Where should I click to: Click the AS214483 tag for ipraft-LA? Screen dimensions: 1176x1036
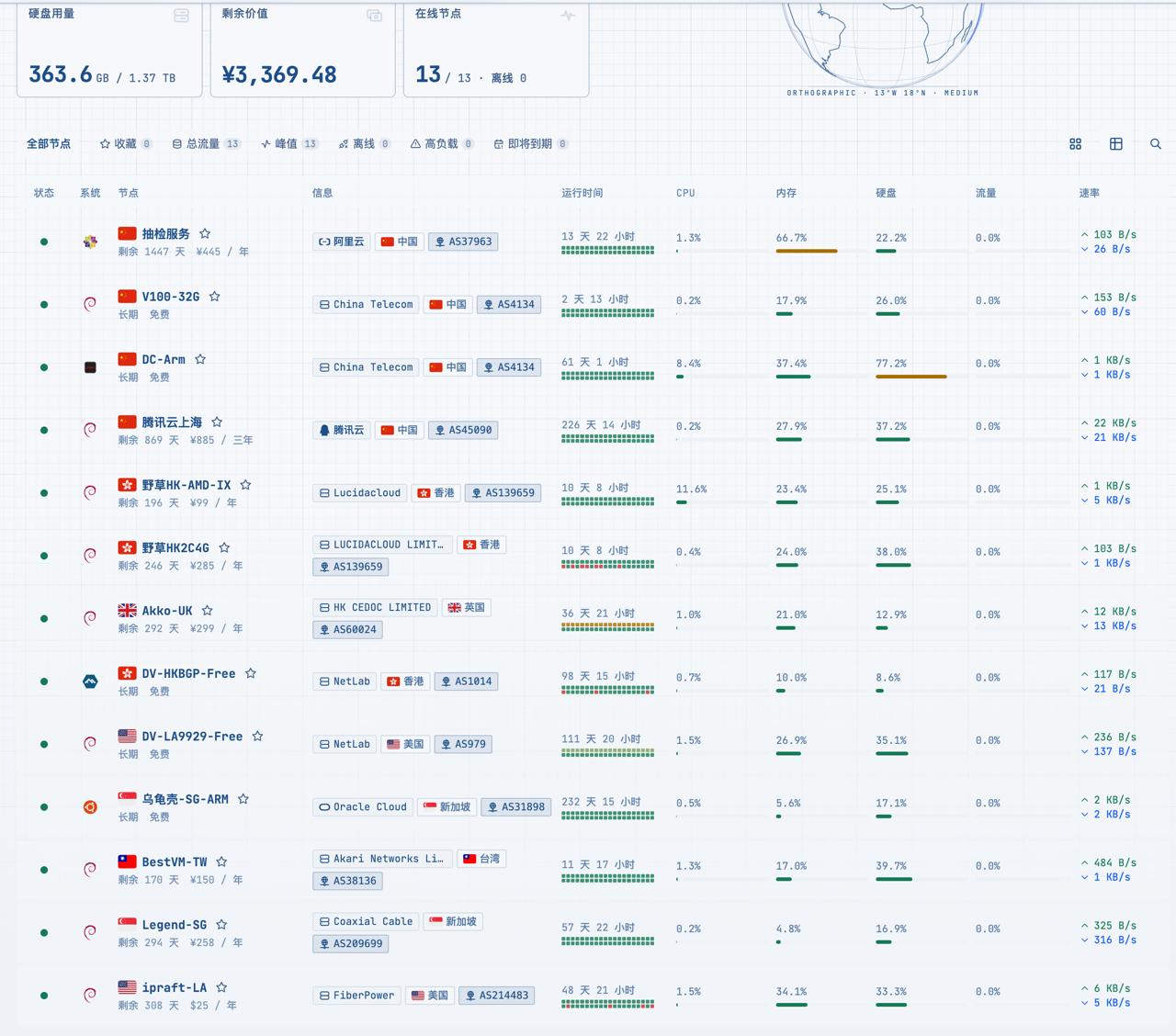[497, 996]
